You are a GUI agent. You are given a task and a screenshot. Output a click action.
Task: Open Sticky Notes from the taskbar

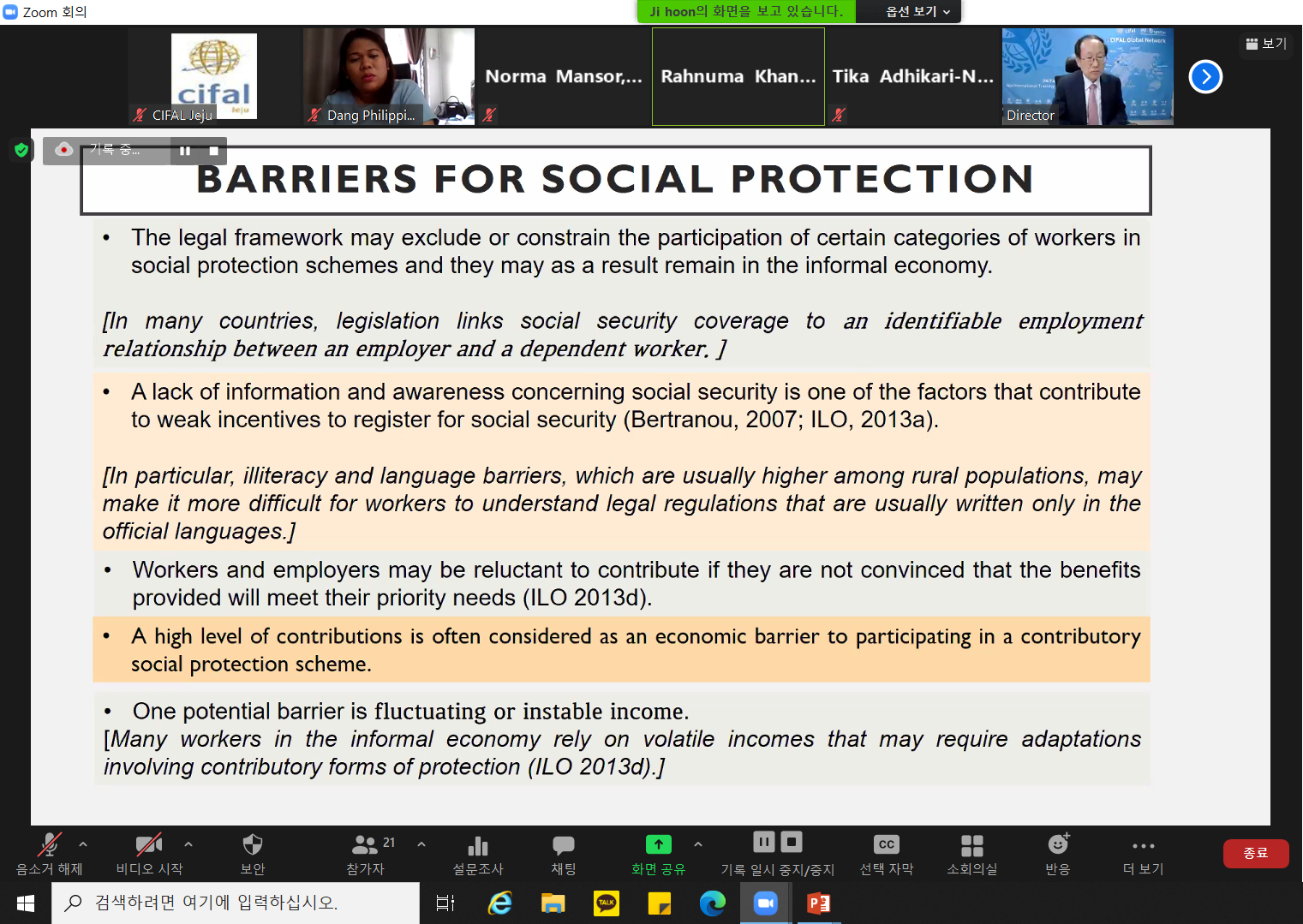660,903
